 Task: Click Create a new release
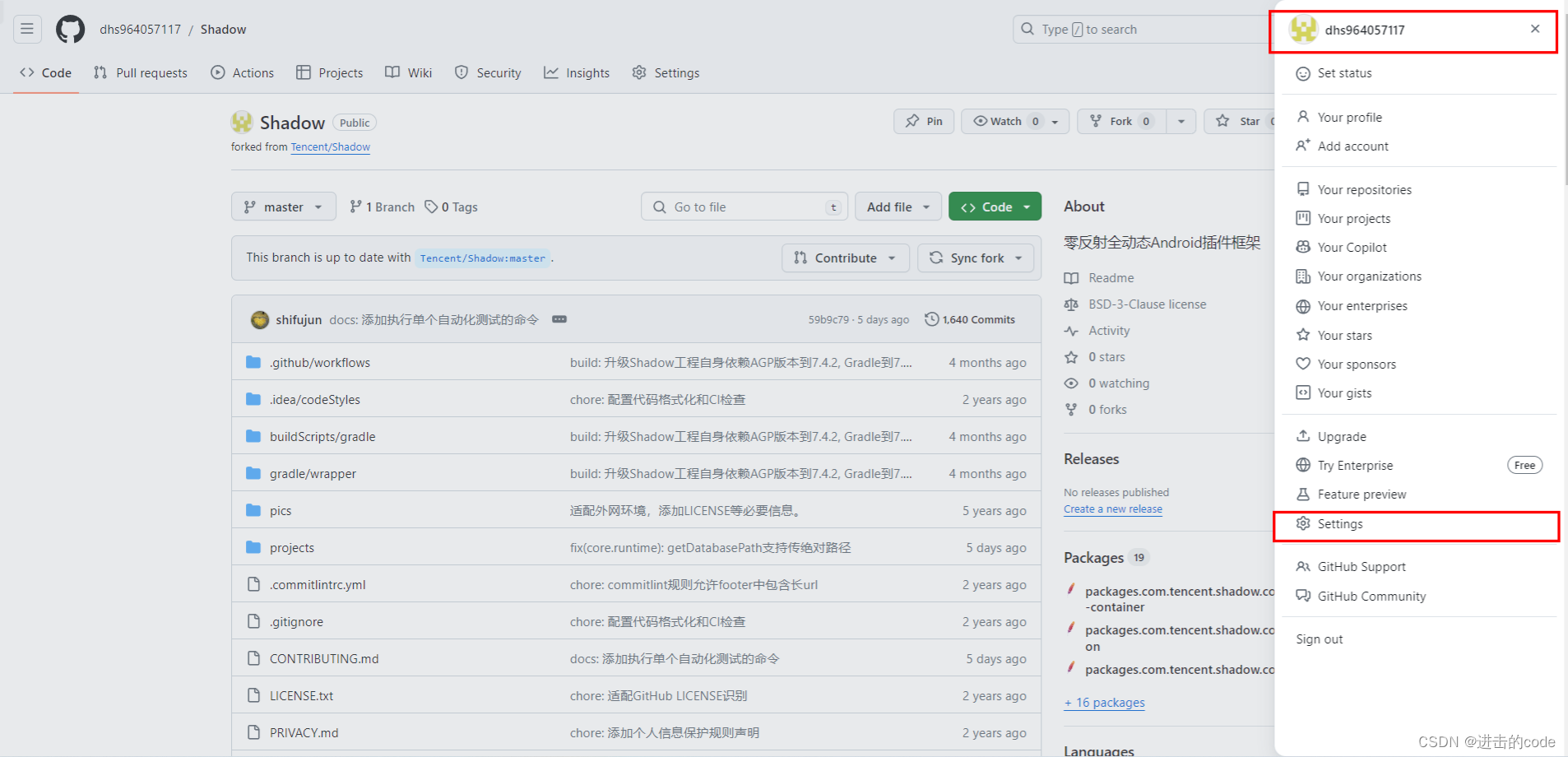pyautogui.click(x=1112, y=509)
